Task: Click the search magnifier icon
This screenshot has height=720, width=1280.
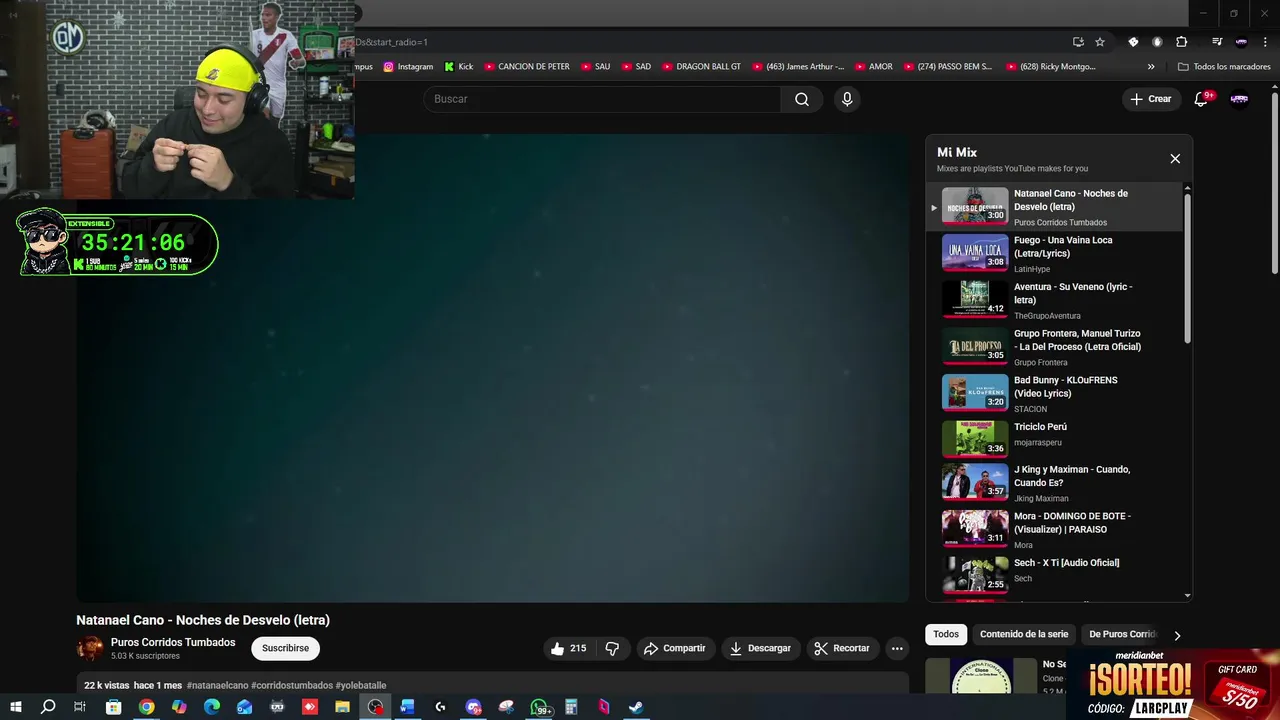Action: click(802, 99)
